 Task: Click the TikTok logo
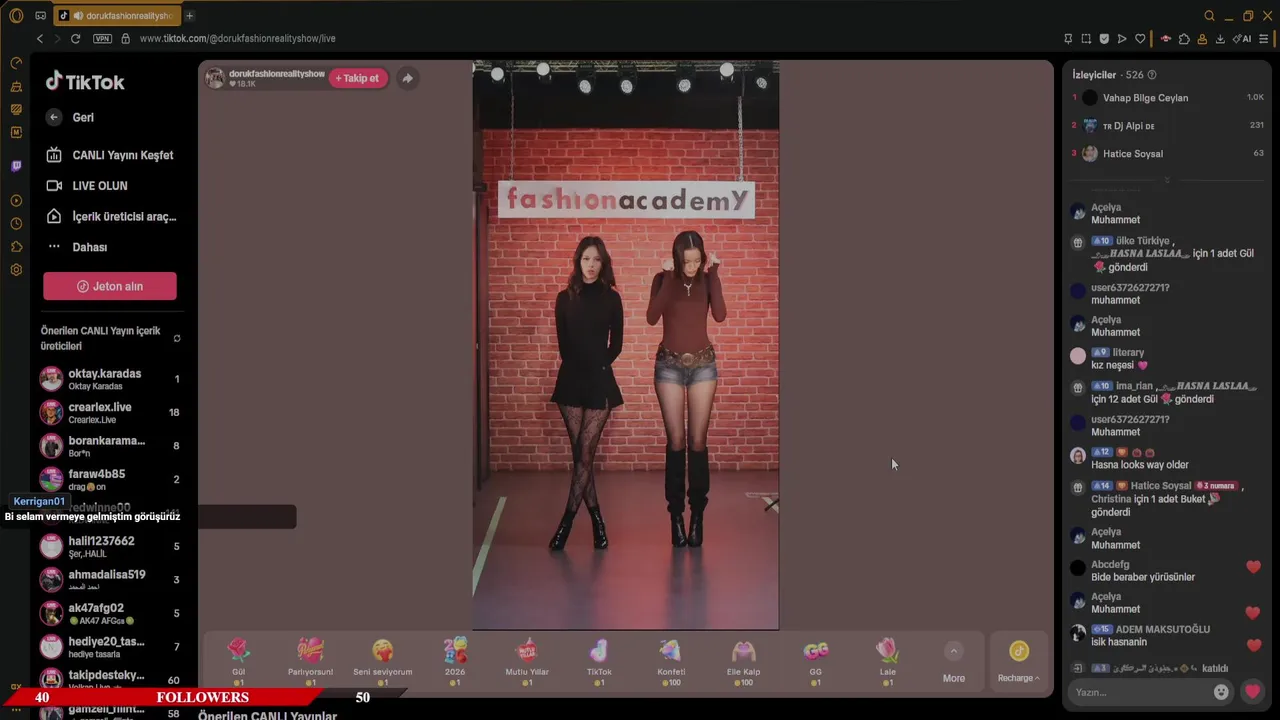click(85, 82)
